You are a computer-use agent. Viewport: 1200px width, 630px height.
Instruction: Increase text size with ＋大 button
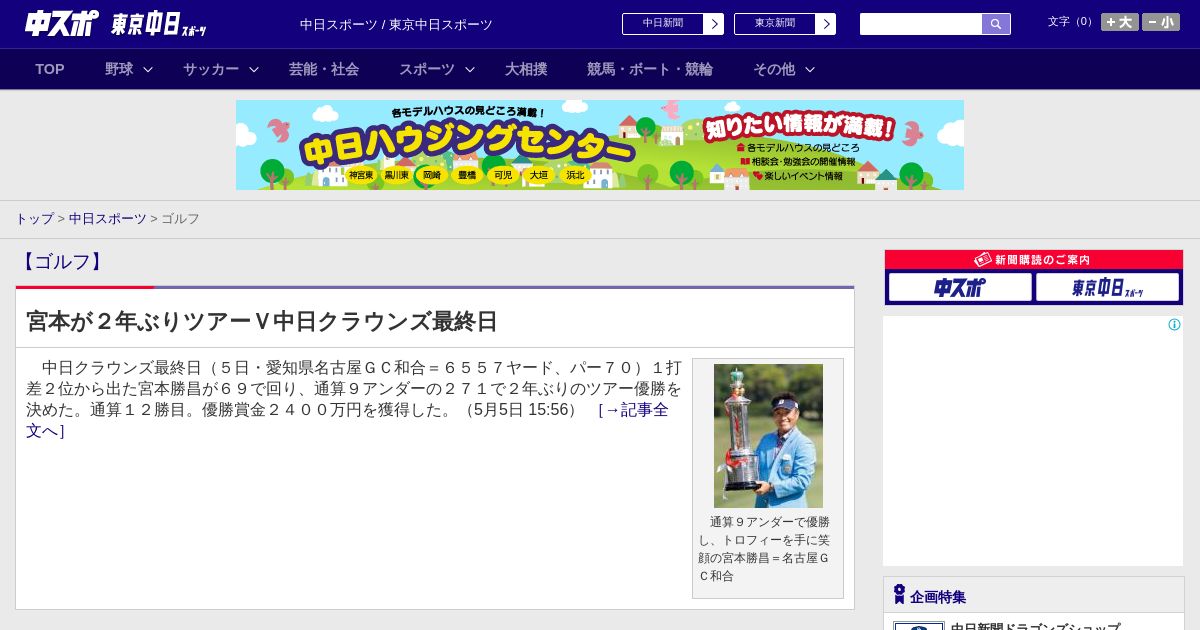point(1120,22)
